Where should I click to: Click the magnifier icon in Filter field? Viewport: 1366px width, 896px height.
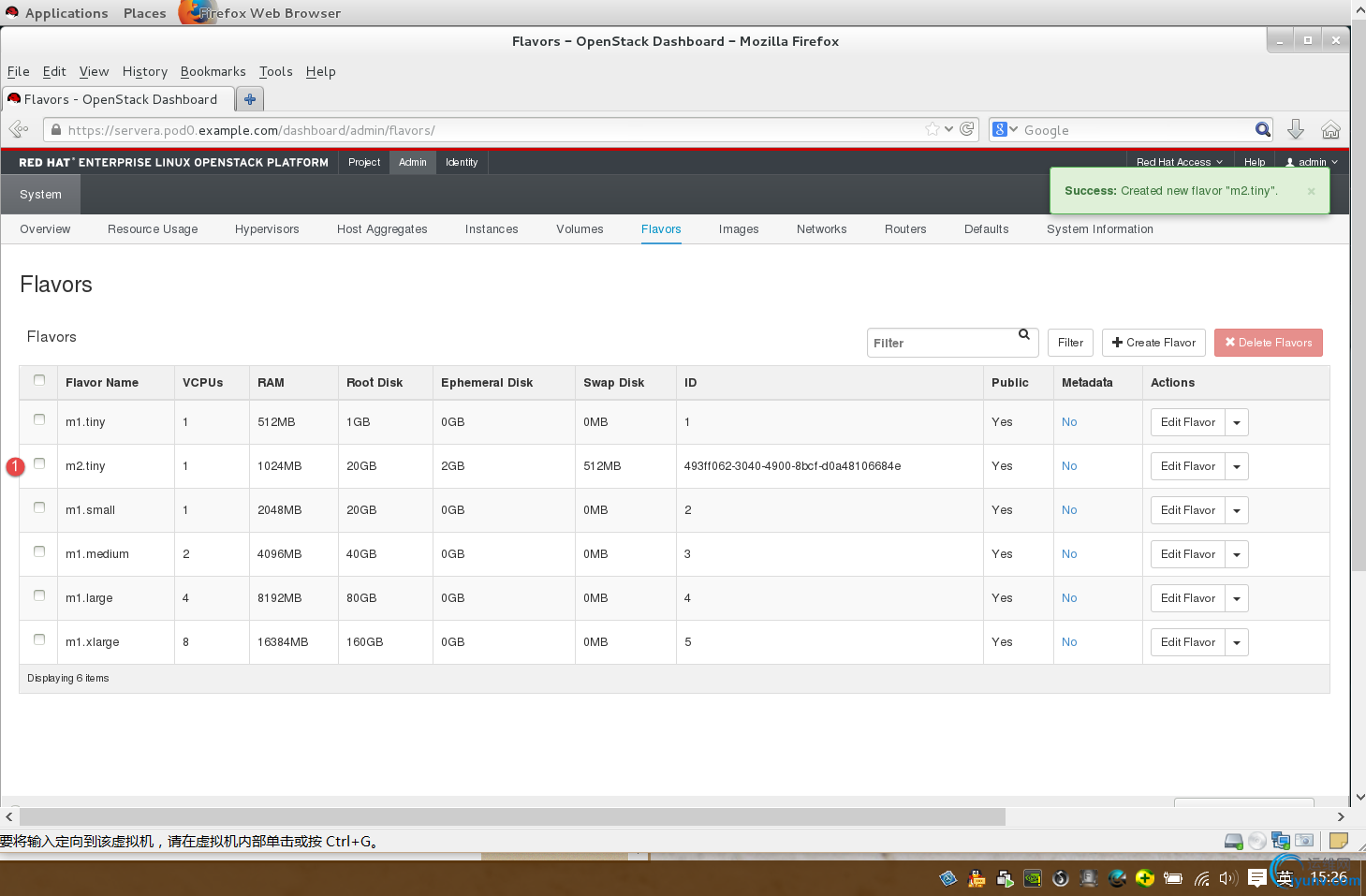point(1024,334)
